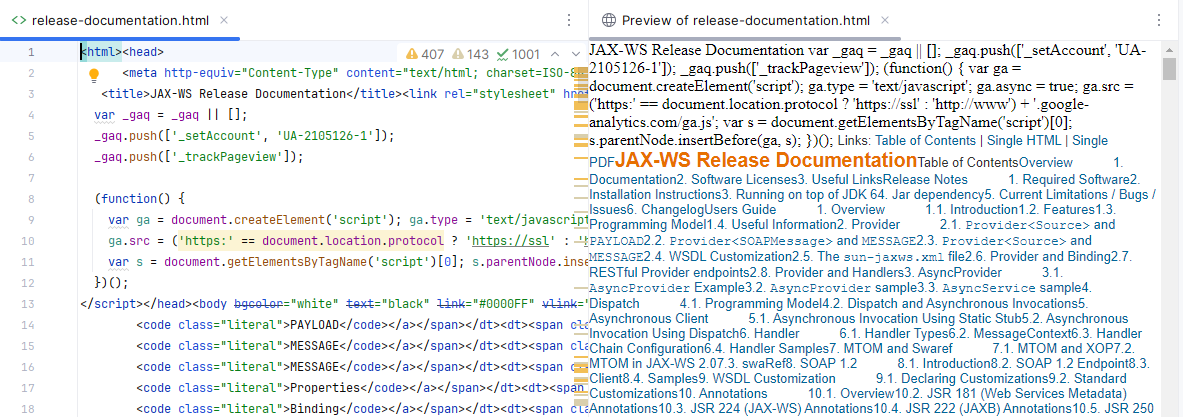Open the 9.1. Declaring Customizations link
Viewport: 1183px width, 417px height.
[x=962, y=378]
